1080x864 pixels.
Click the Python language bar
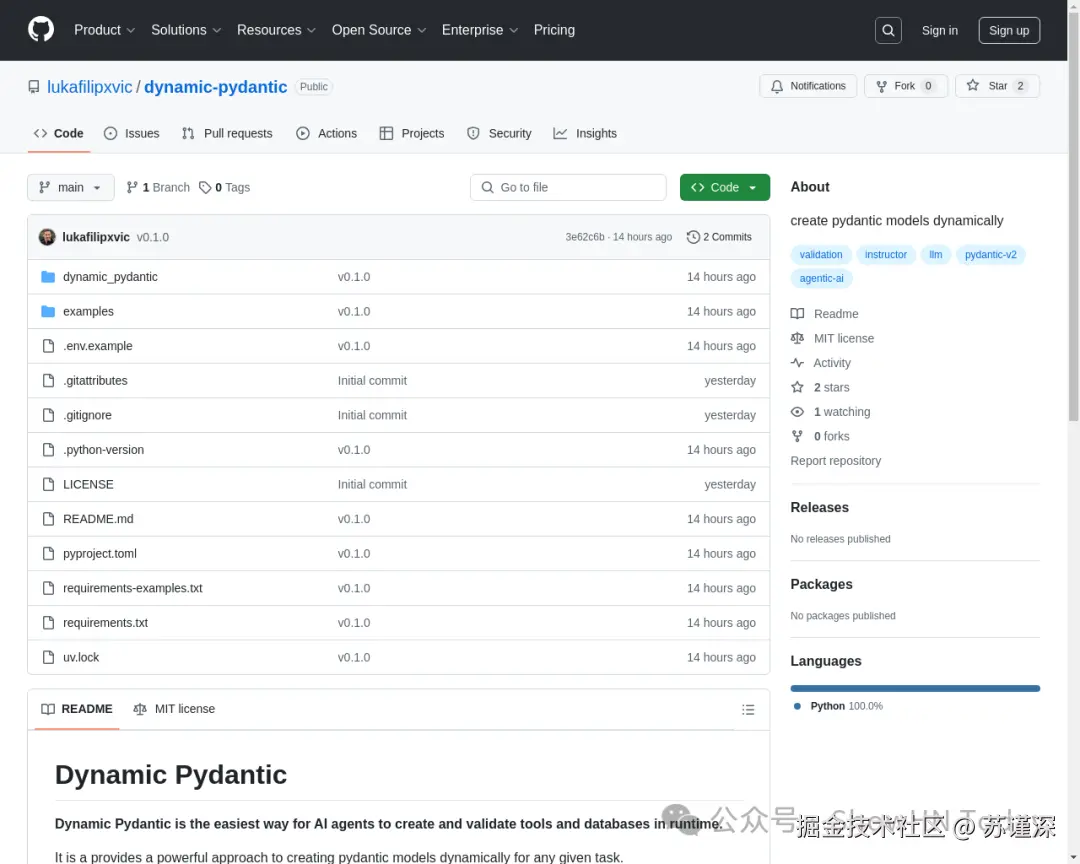tap(915, 688)
